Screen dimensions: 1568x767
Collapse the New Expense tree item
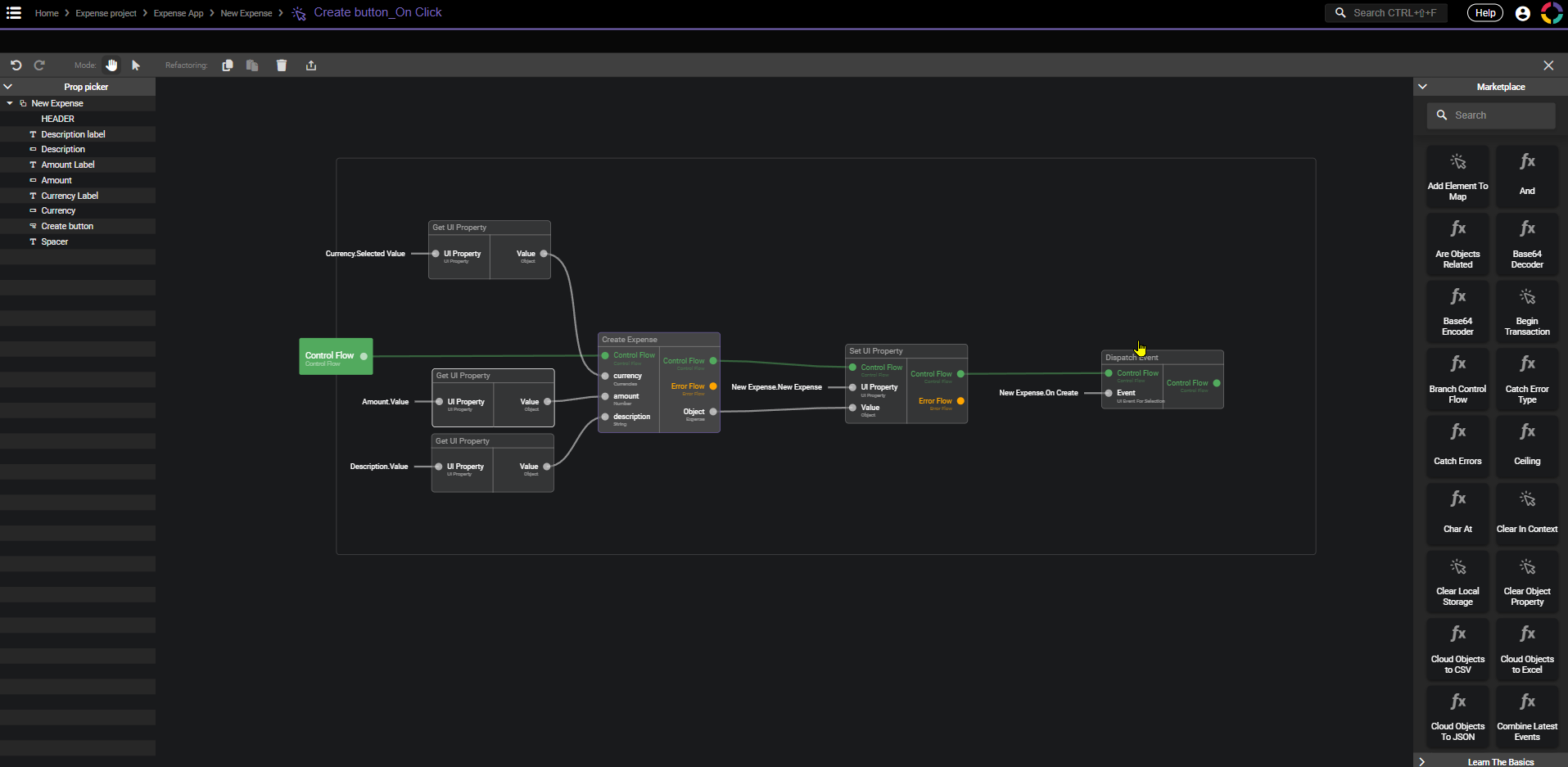point(10,103)
